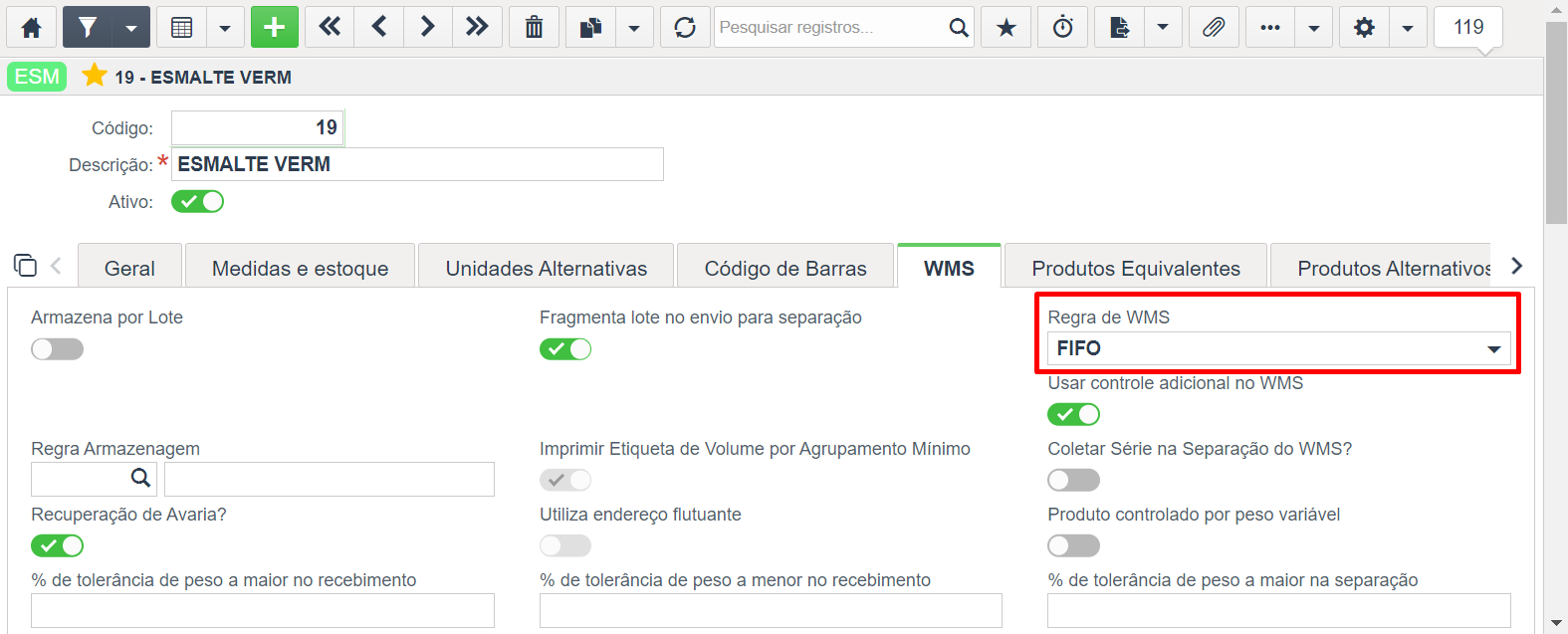Enable Produto controlado por peso variável
The image size is (1568, 634).
(x=1073, y=546)
